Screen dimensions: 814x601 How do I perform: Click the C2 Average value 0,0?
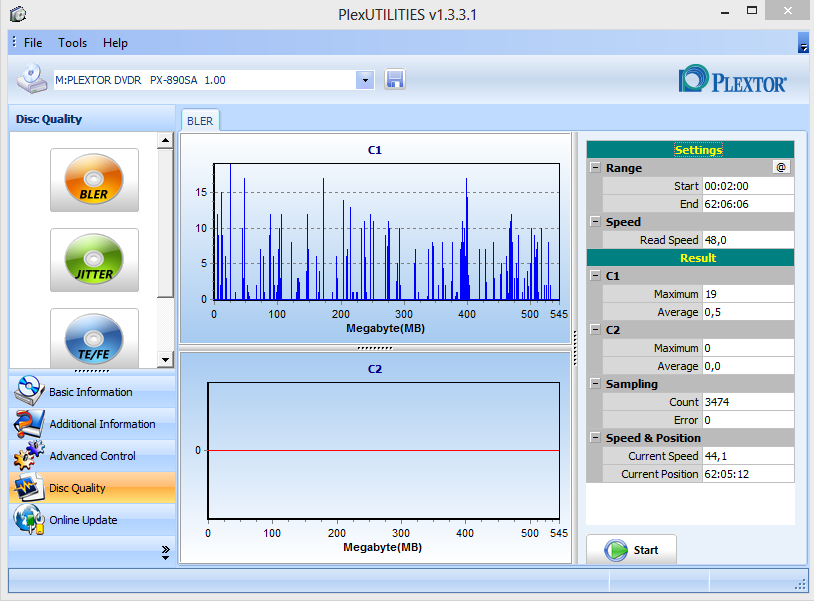click(x=749, y=366)
